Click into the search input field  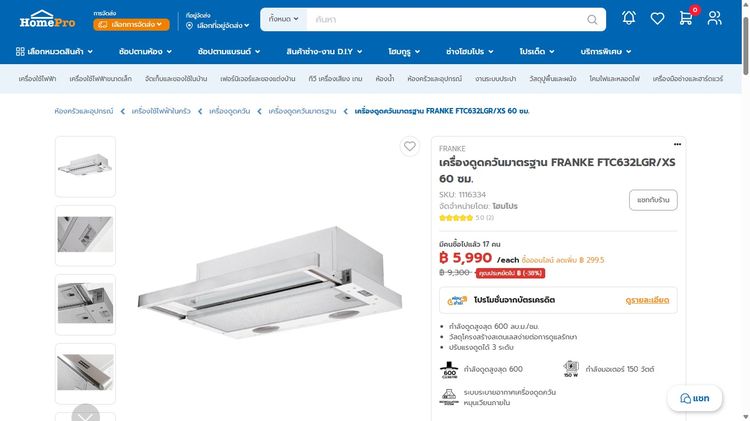[x=445, y=20]
